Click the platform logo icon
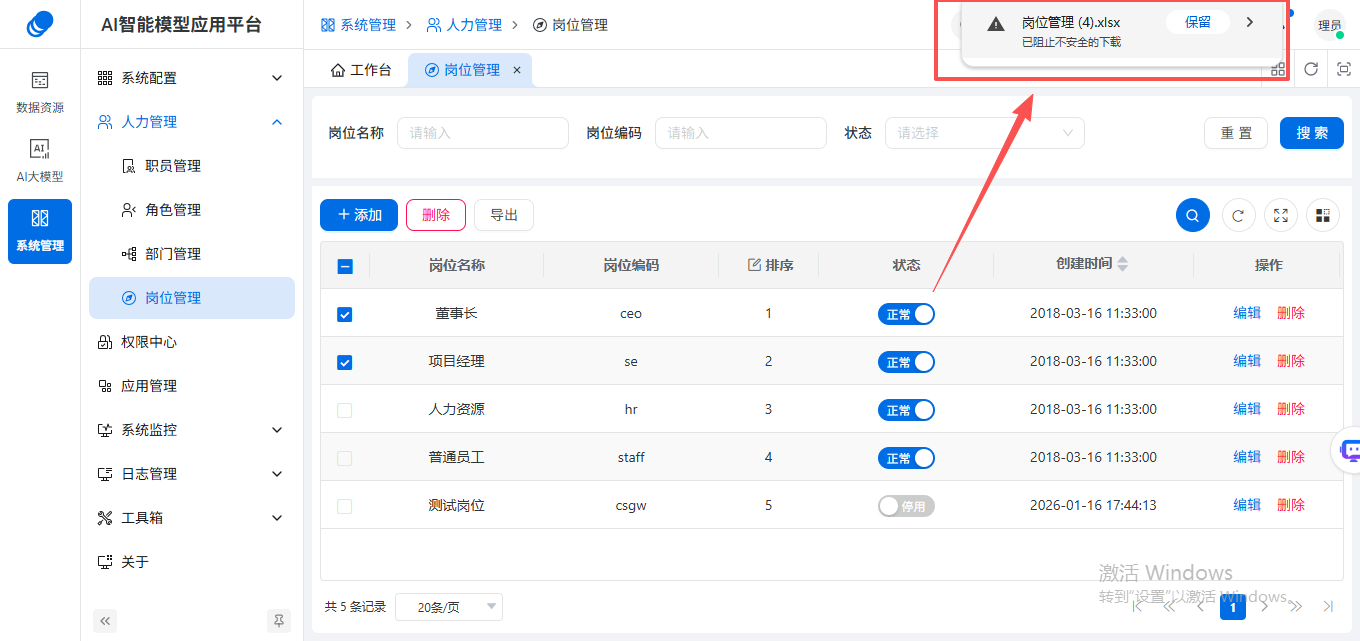1360x641 pixels. click(40, 24)
